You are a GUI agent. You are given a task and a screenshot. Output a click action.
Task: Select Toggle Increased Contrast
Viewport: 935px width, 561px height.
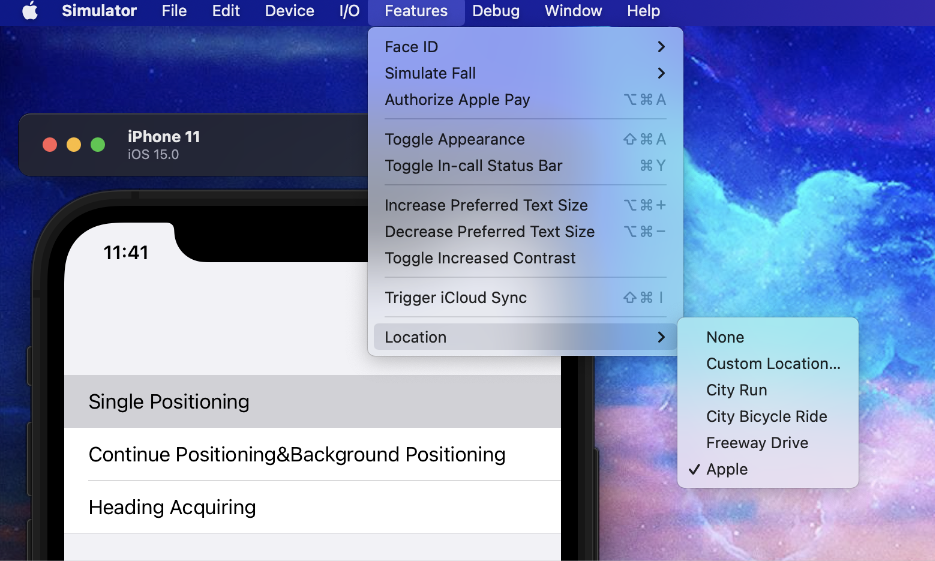coord(525,258)
